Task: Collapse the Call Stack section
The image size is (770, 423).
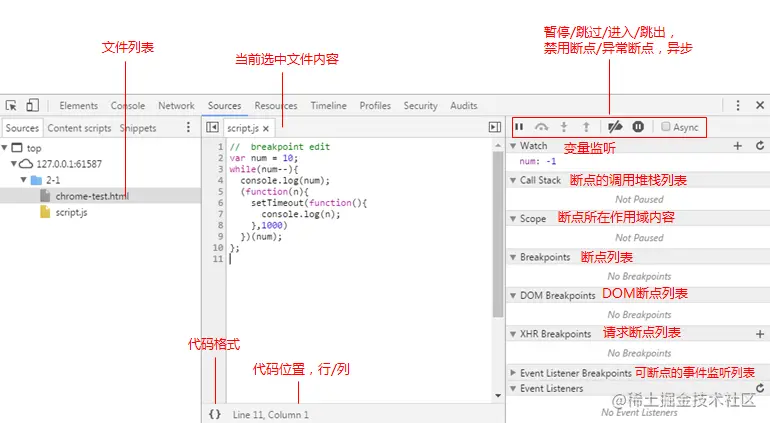Action: click(513, 180)
